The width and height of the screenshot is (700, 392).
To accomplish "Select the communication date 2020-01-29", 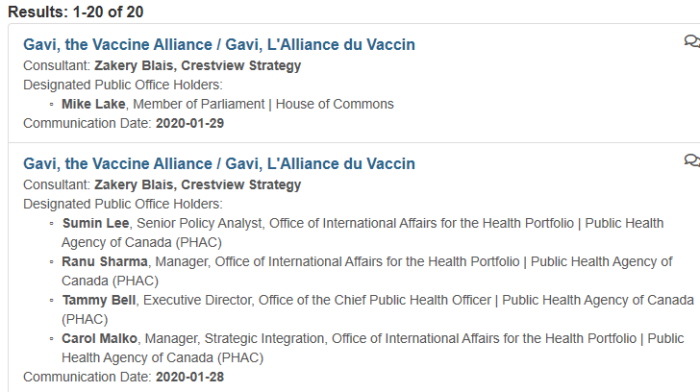I will [x=190, y=123].
